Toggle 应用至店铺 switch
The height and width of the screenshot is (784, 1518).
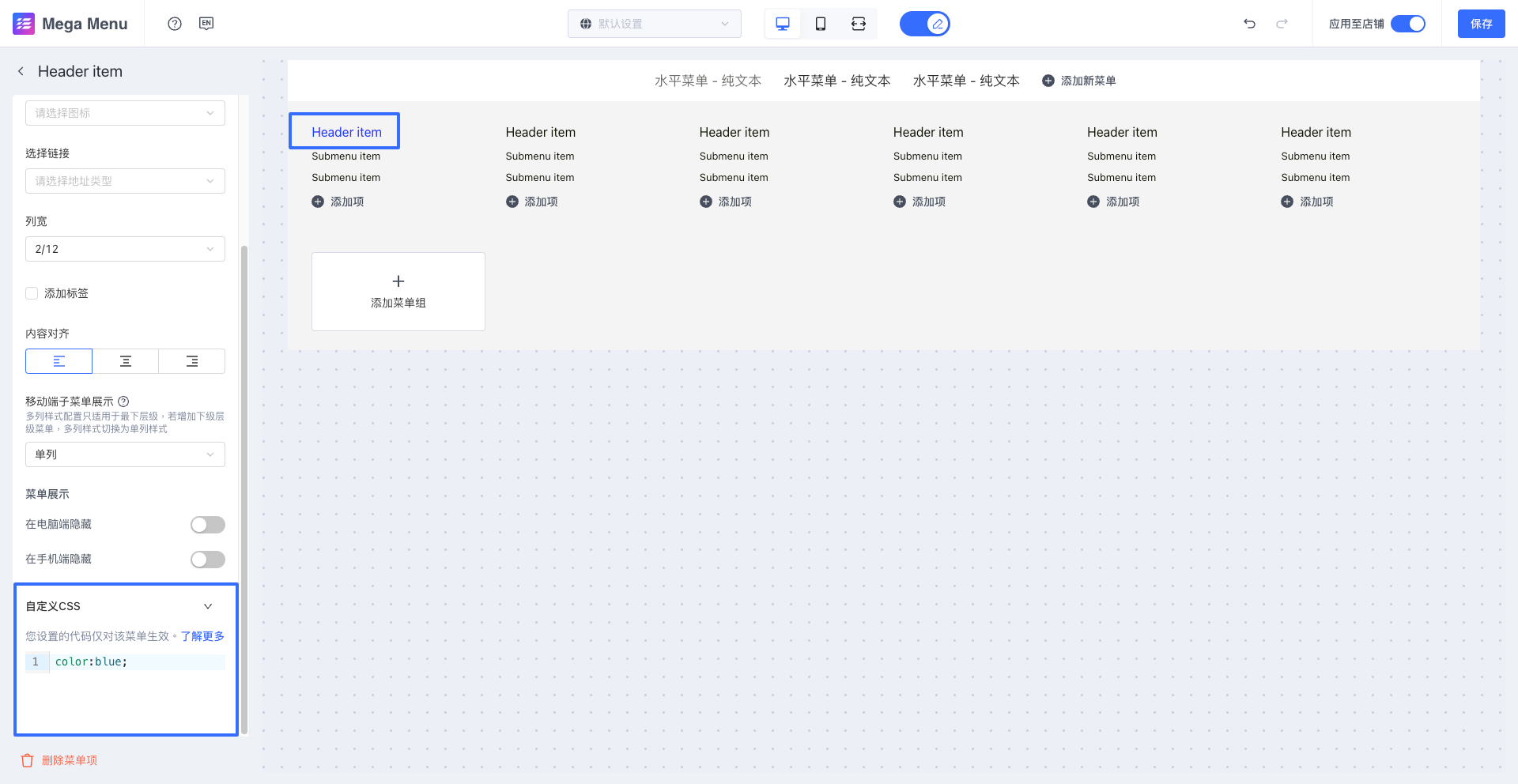1408,24
